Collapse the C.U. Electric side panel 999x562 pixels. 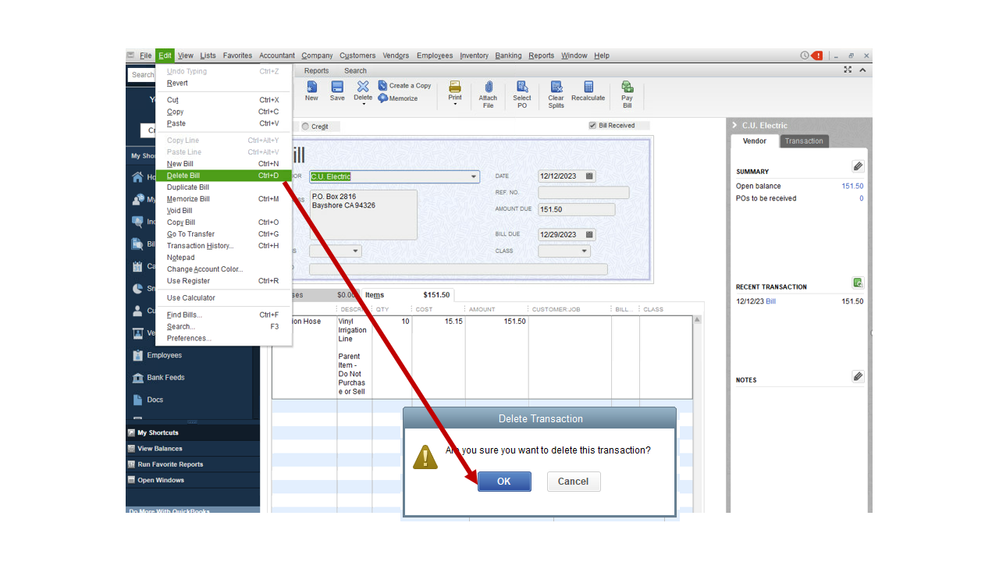tap(735, 125)
